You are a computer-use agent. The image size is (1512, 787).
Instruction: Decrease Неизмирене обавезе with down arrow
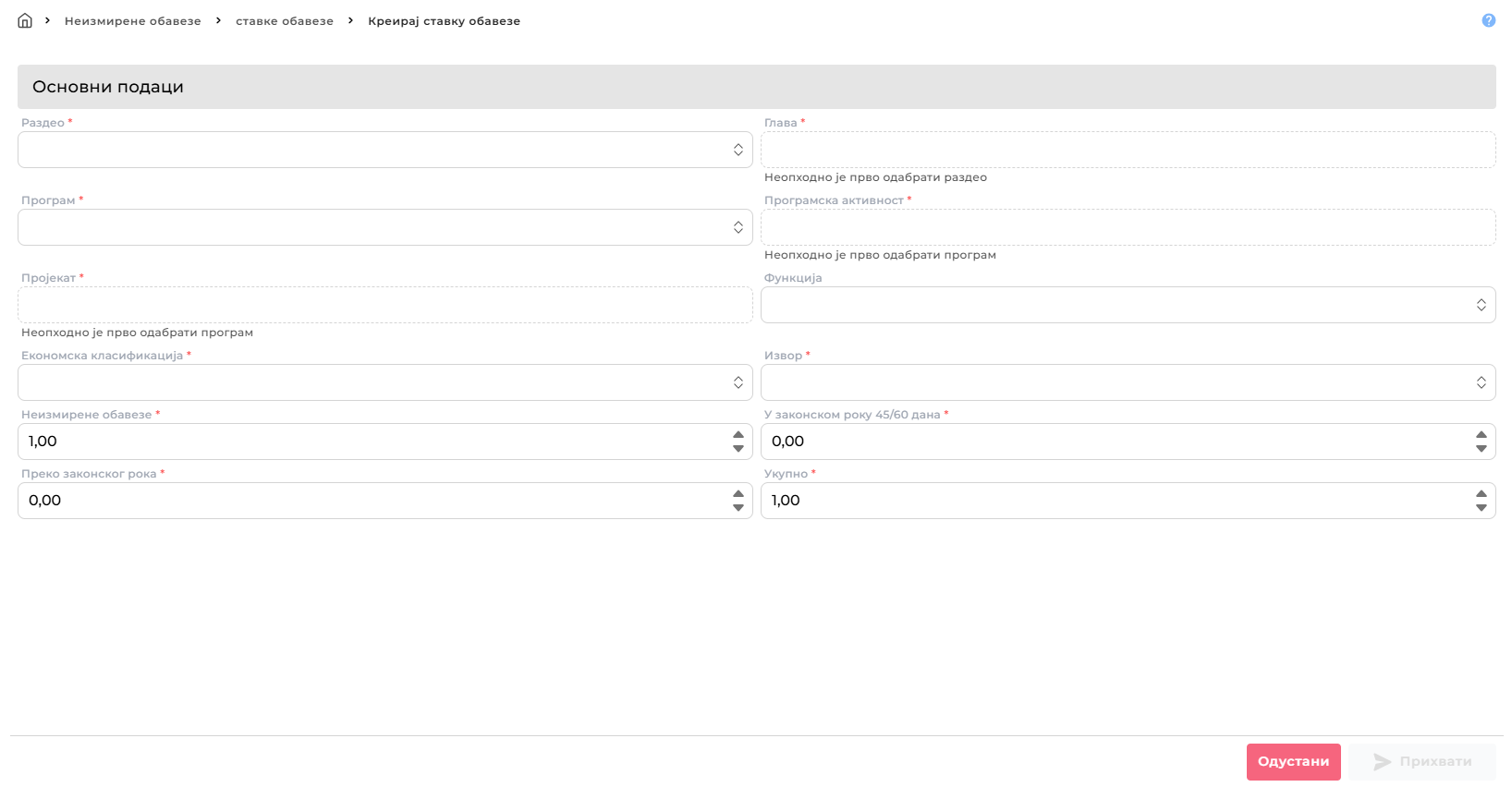(x=738, y=449)
